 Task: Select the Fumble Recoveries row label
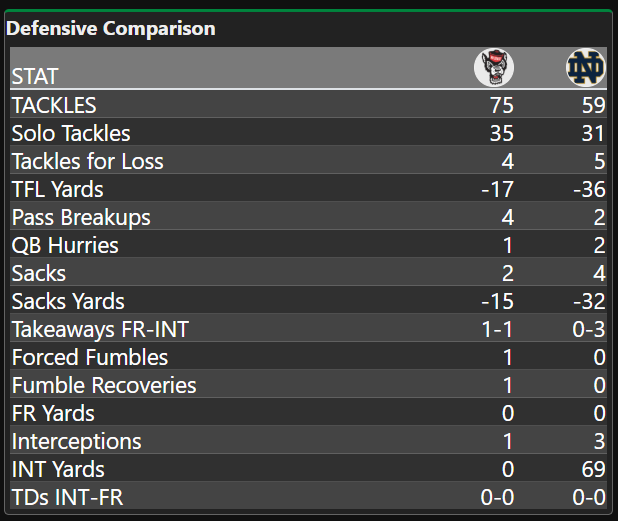click(104, 385)
